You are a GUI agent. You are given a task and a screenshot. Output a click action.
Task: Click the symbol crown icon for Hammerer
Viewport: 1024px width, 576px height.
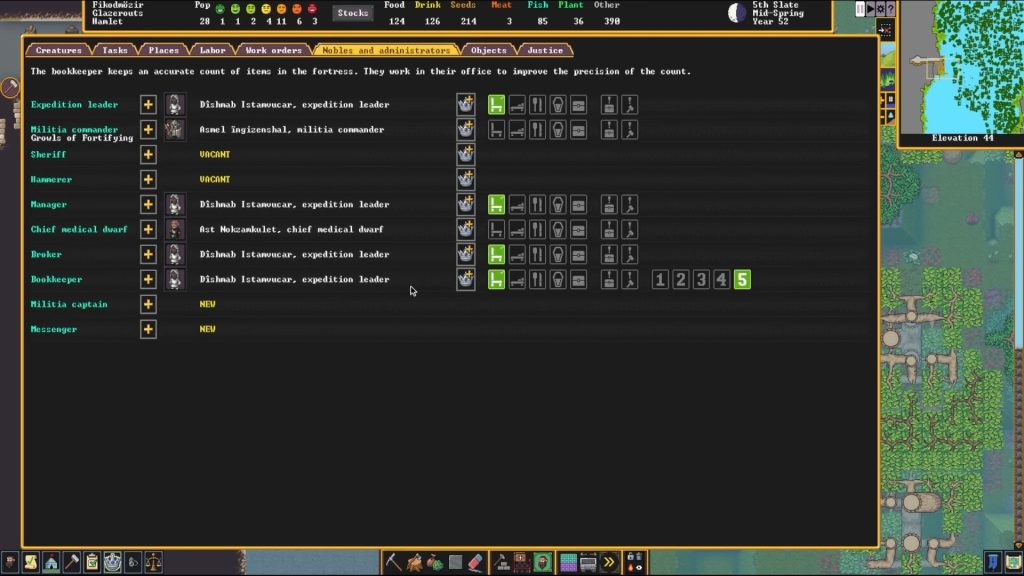(466, 179)
